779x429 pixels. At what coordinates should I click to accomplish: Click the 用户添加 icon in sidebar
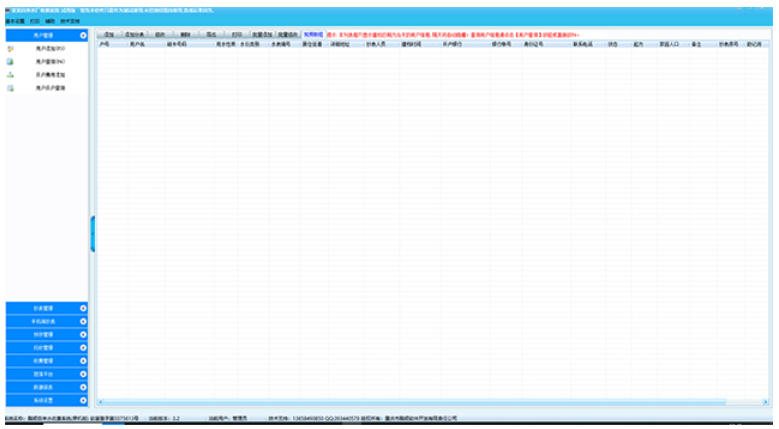point(10,48)
